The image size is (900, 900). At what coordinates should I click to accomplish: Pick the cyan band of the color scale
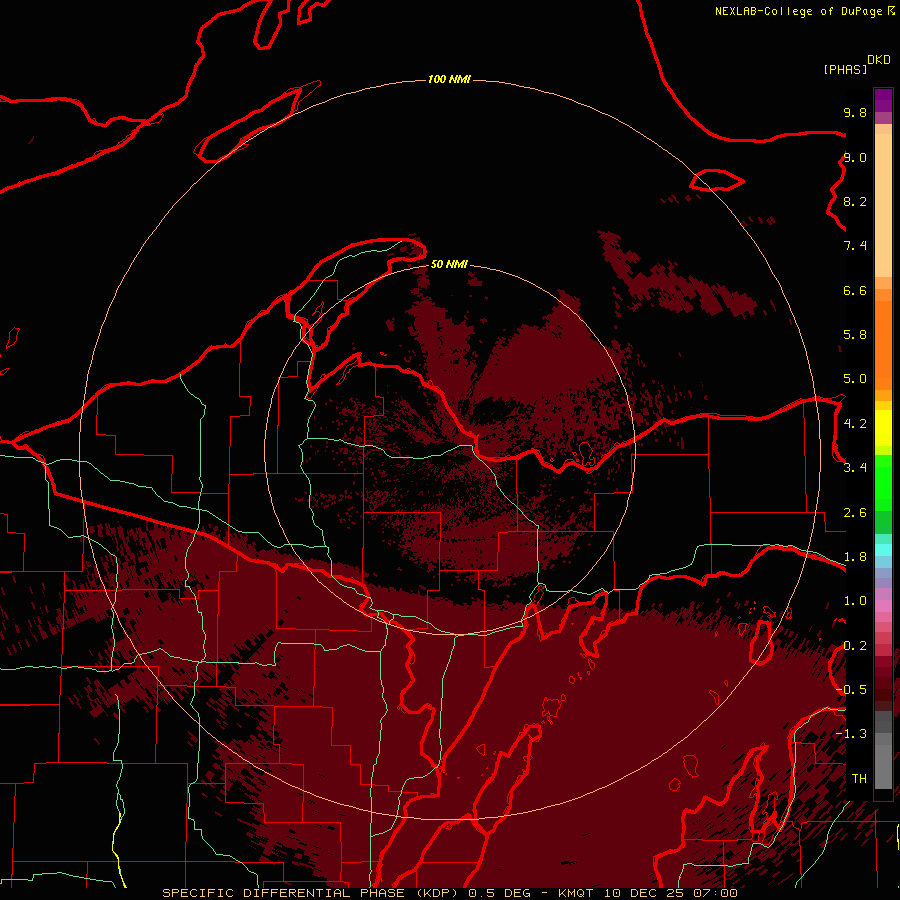[883, 550]
